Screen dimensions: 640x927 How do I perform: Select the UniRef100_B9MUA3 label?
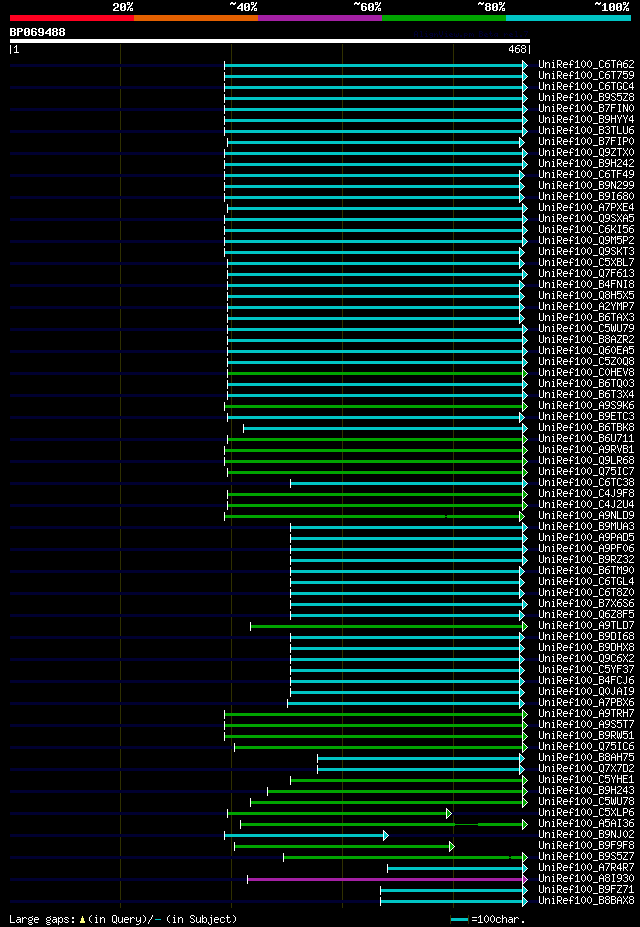586,527
